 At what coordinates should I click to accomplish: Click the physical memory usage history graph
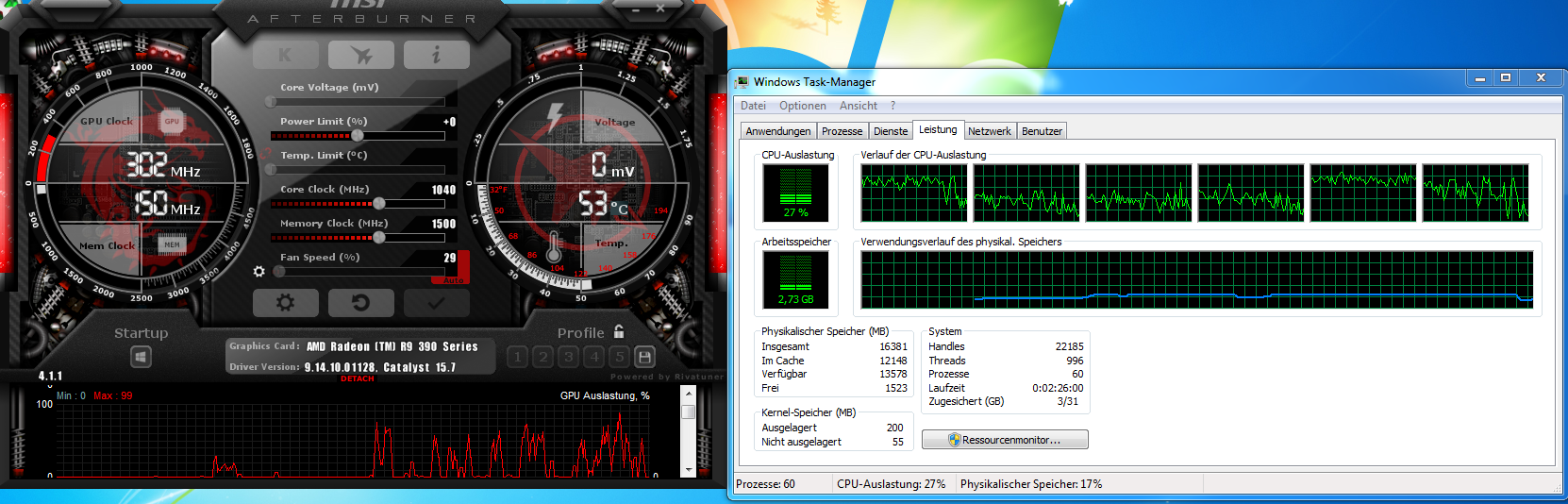(x=1196, y=279)
